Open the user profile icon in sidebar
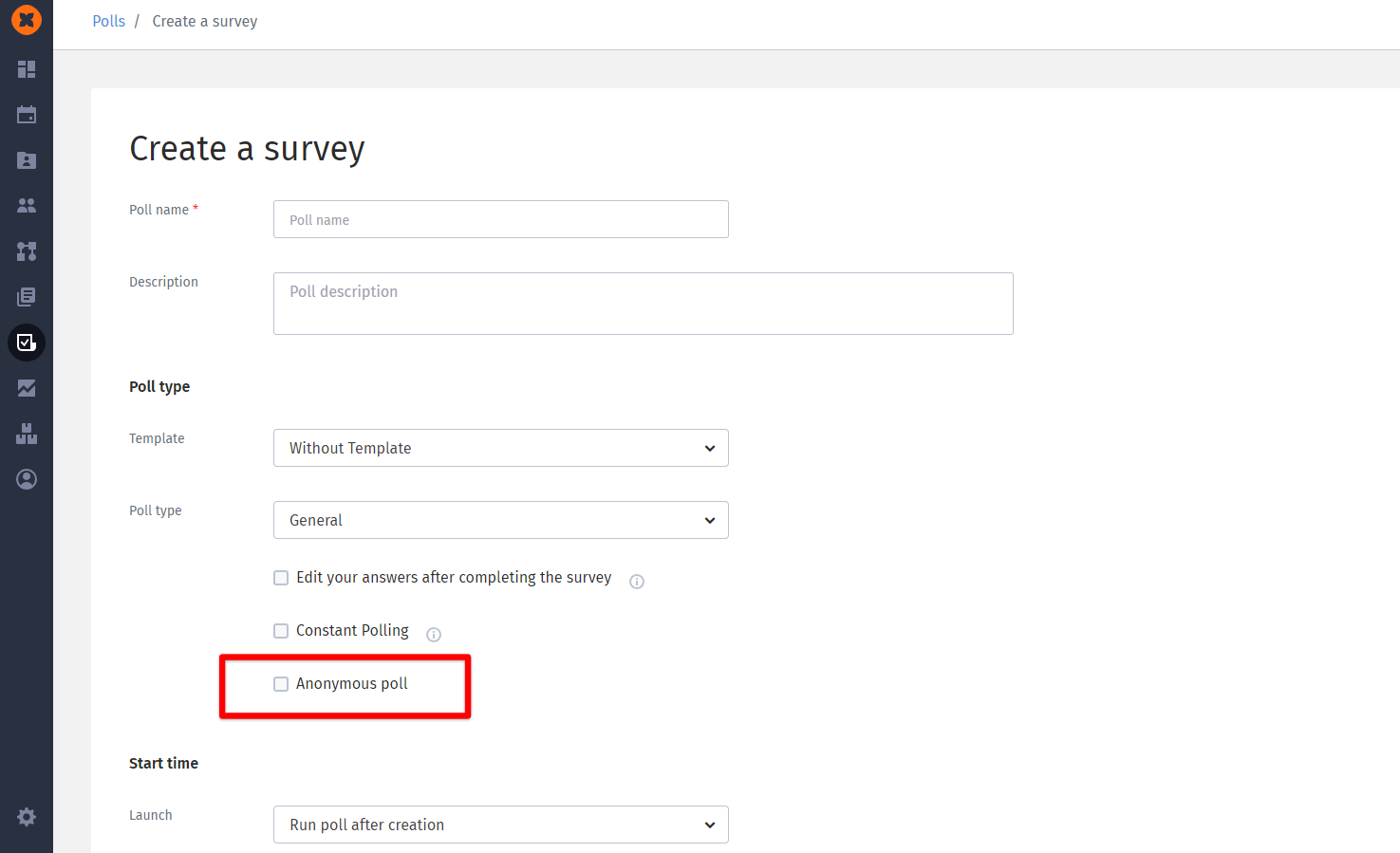Image resolution: width=1400 pixels, height=853 pixels. (27, 479)
